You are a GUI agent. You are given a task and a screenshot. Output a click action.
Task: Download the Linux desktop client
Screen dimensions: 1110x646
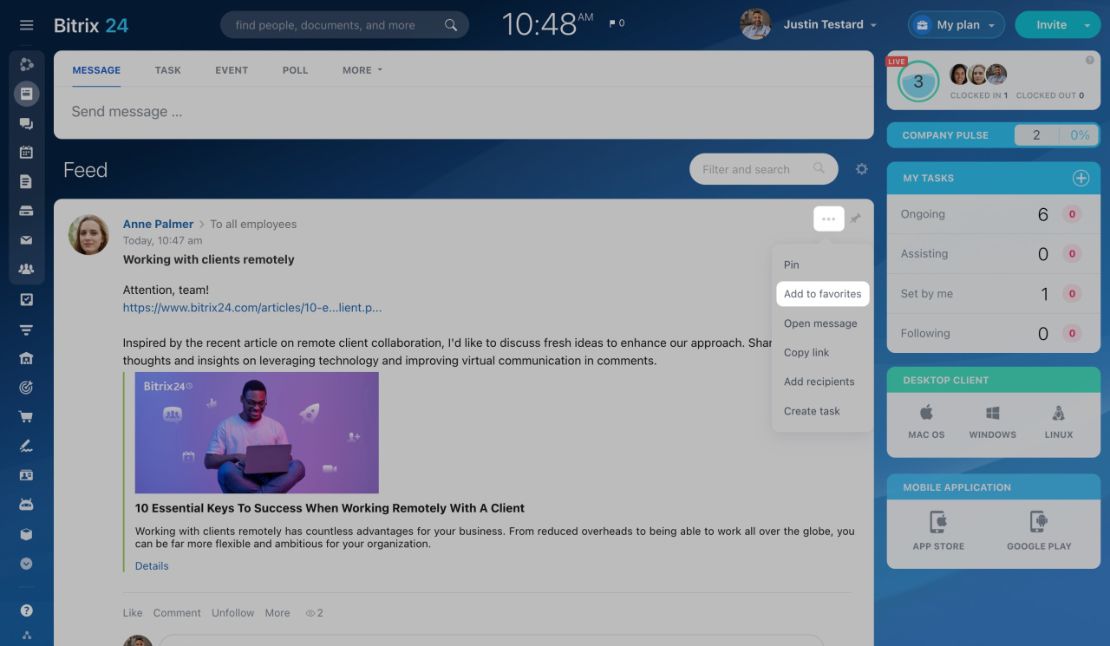pos(1058,422)
